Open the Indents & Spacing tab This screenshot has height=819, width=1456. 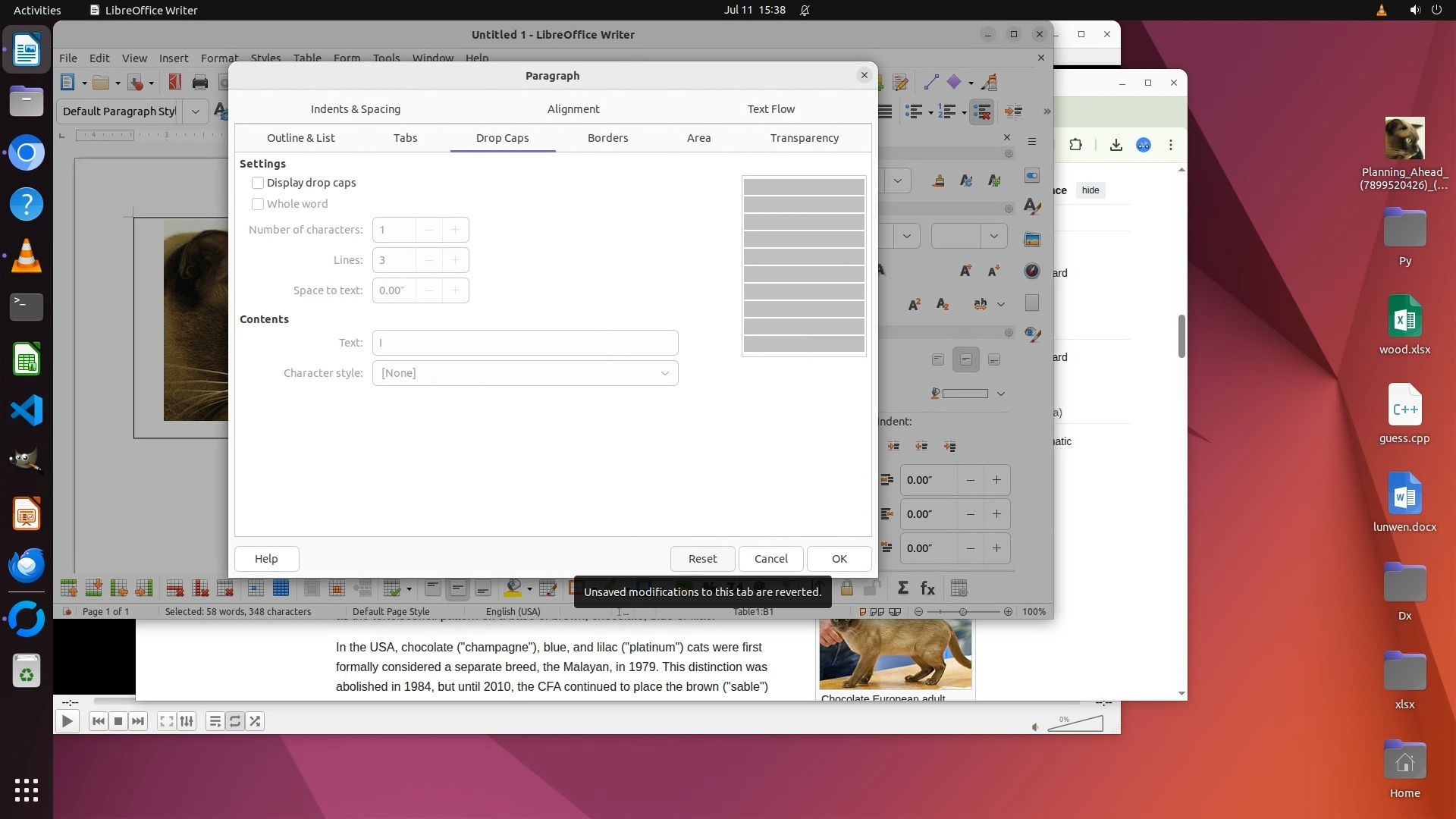[355, 109]
